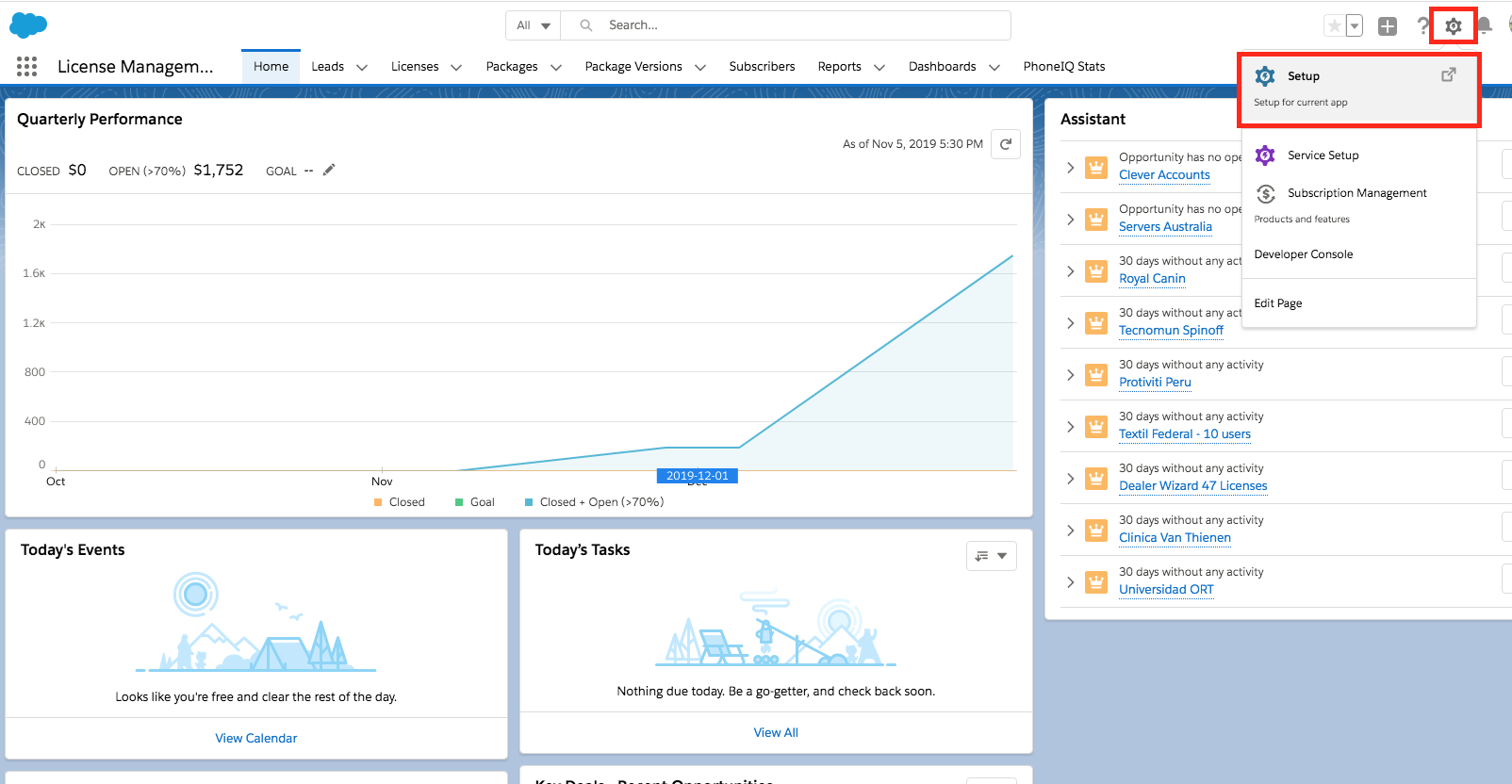Click View All under Today's Tasks
The height and width of the screenshot is (784, 1512).
tap(776, 733)
